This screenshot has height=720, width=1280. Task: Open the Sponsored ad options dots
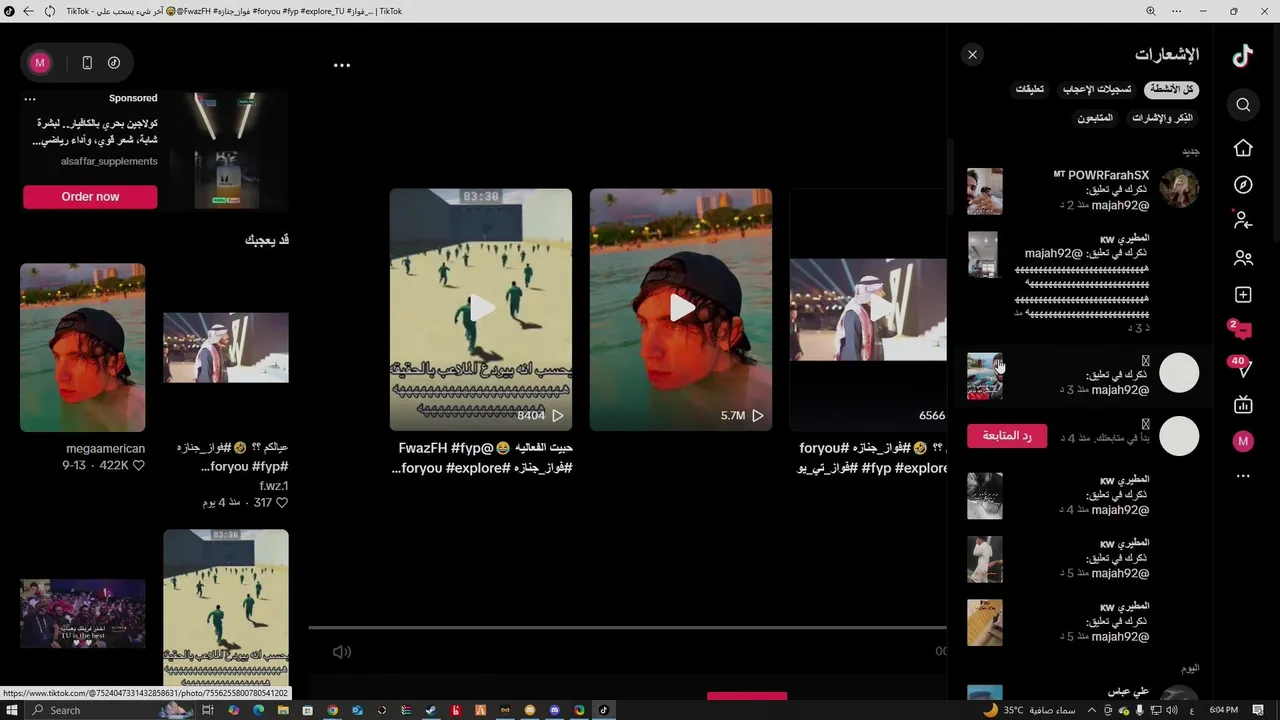coord(30,99)
